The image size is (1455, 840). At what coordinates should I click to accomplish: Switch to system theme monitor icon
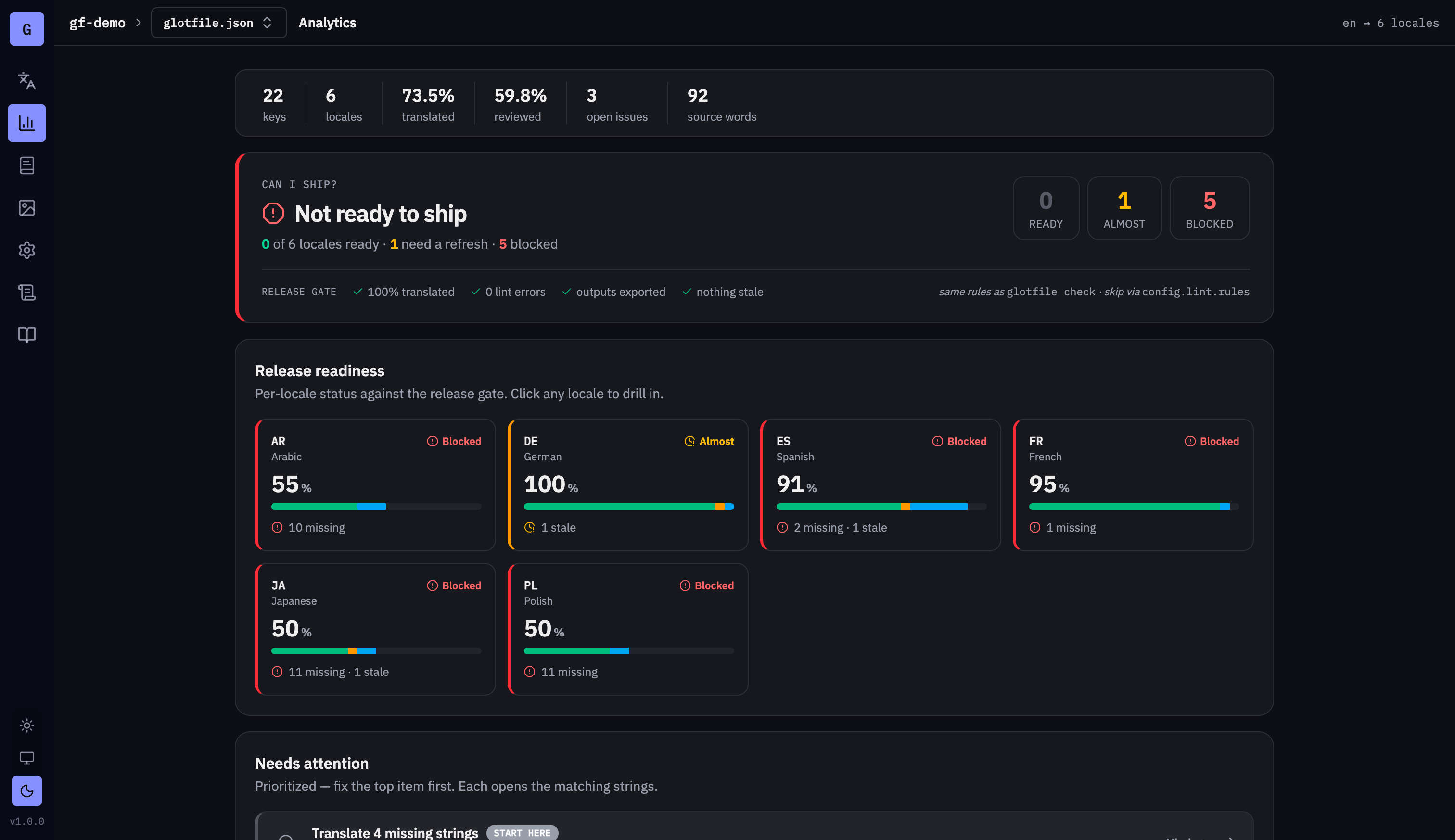[x=26, y=758]
